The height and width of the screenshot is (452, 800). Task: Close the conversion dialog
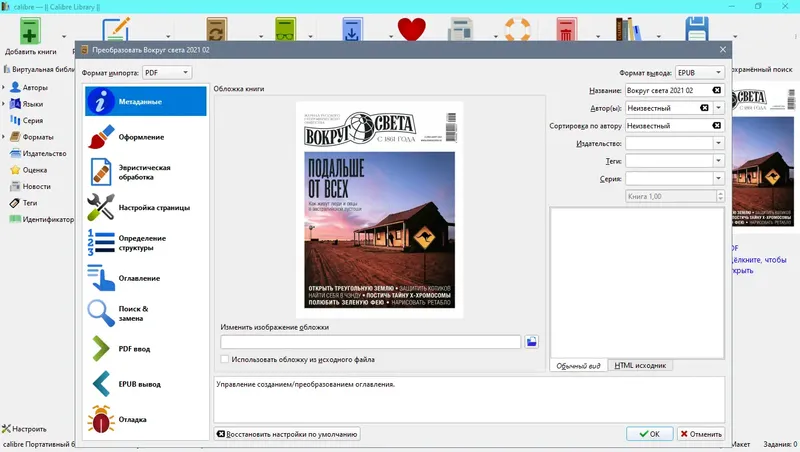[722, 49]
